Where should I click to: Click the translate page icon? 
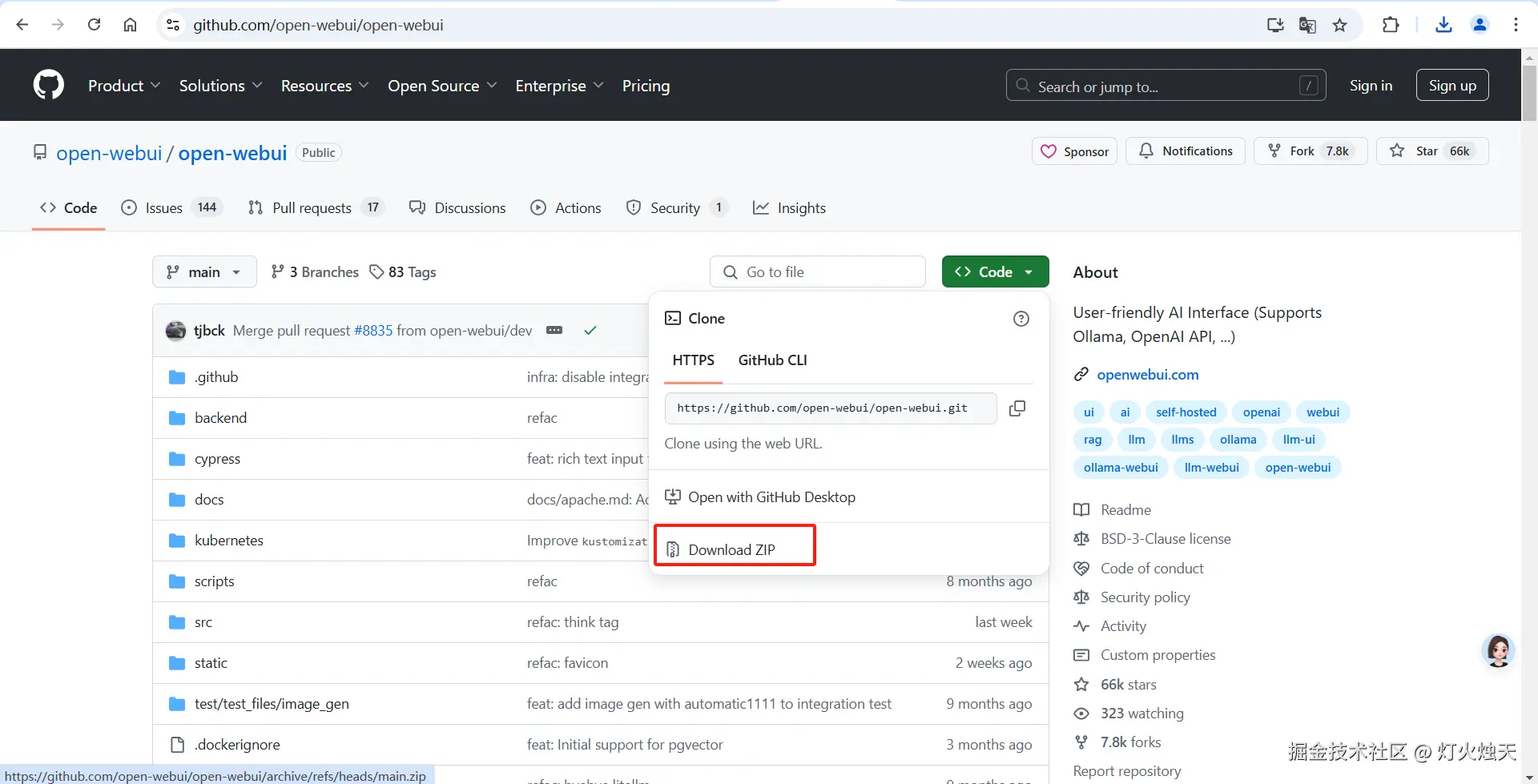pos(1307,25)
